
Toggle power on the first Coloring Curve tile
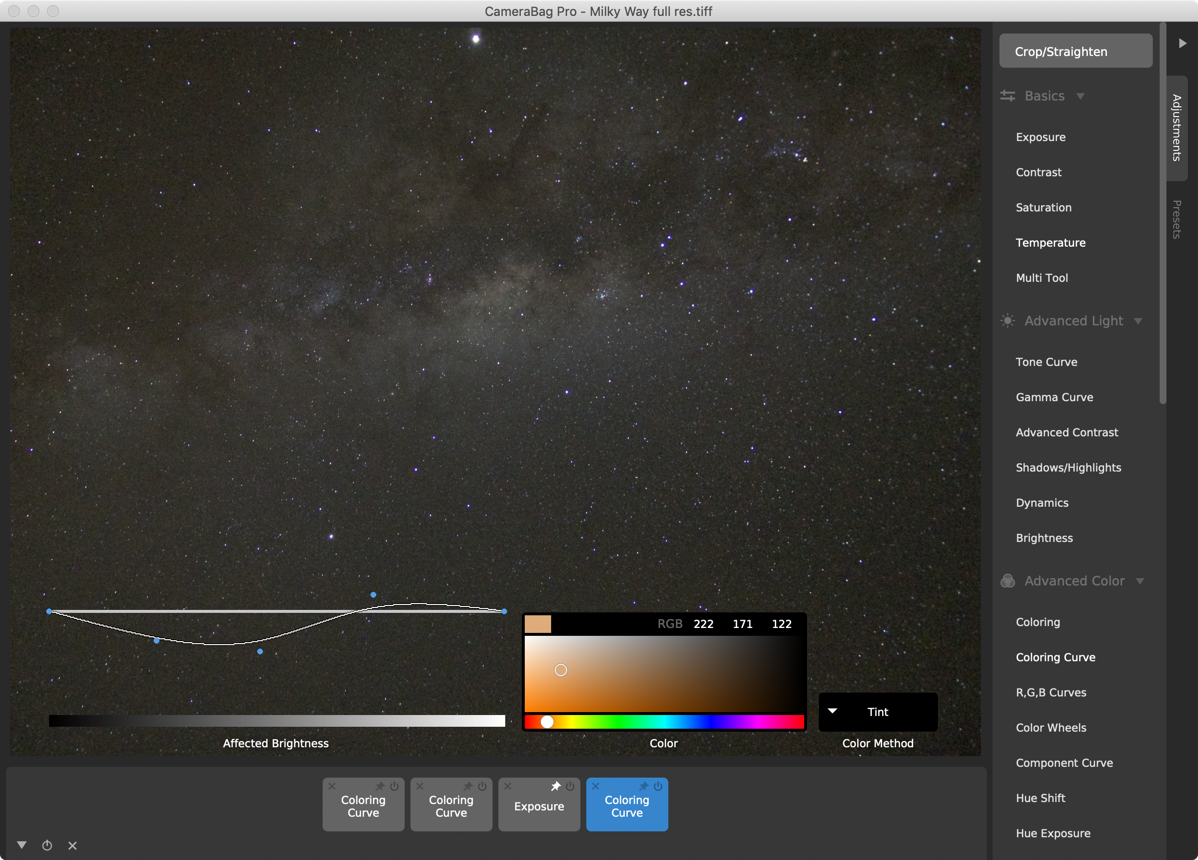pos(394,787)
